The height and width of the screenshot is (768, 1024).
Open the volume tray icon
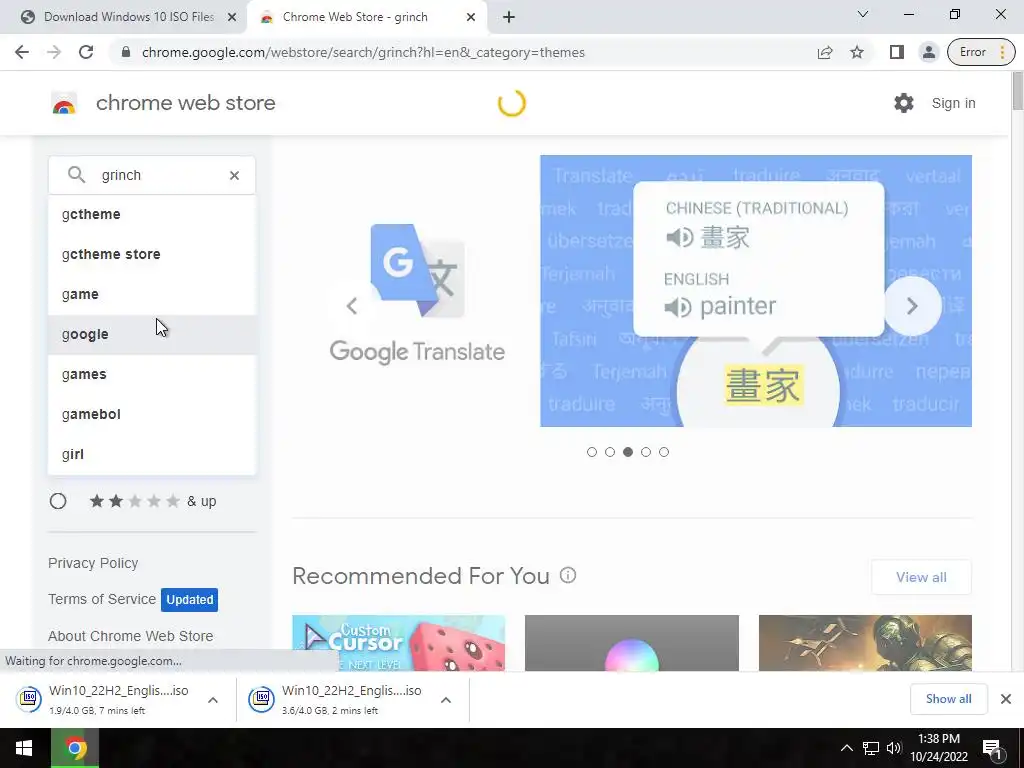tap(894, 748)
